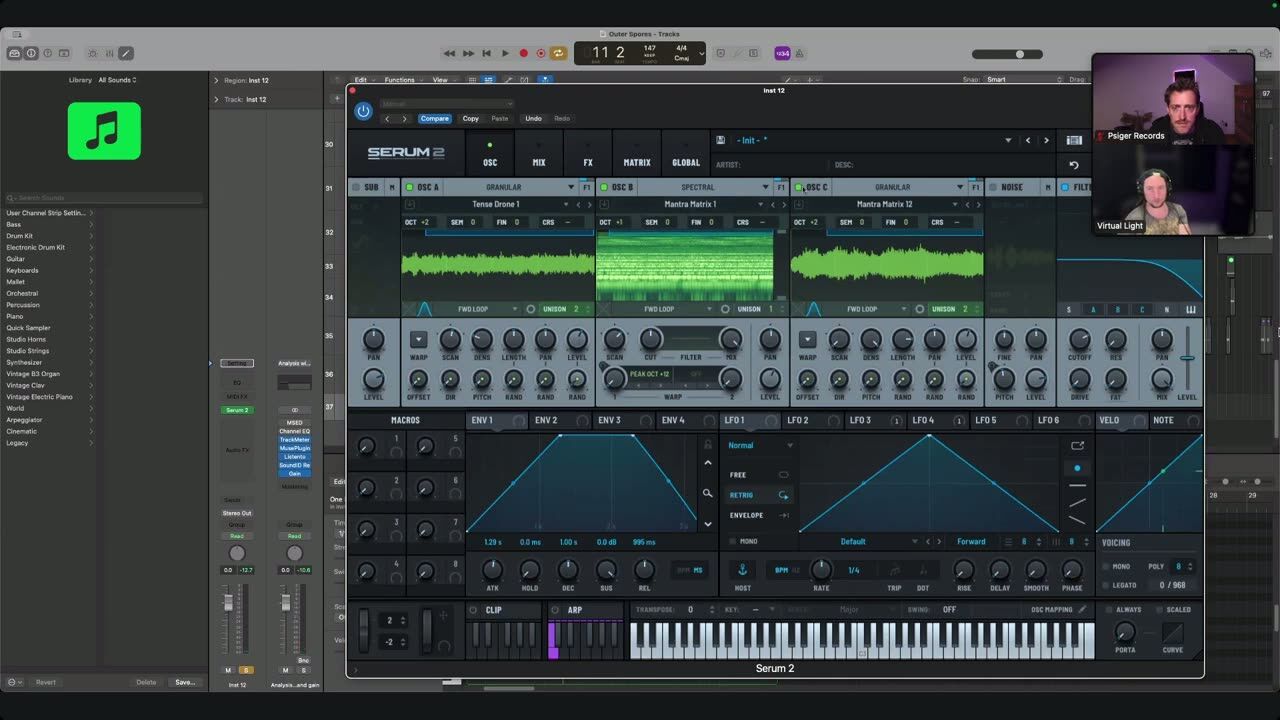Image resolution: width=1280 pixels, height=720 pixels.
Task: Enable the SUB oscillator
Action: click(356, 187)
